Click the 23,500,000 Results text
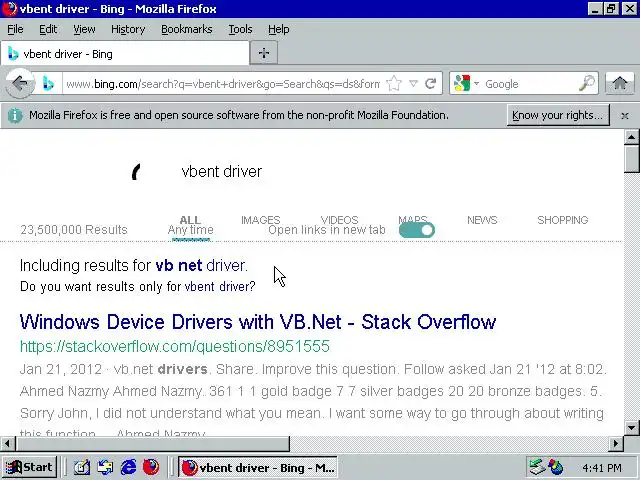The width and height of the screenshot is (640, 480). click(x=74, y=230)
